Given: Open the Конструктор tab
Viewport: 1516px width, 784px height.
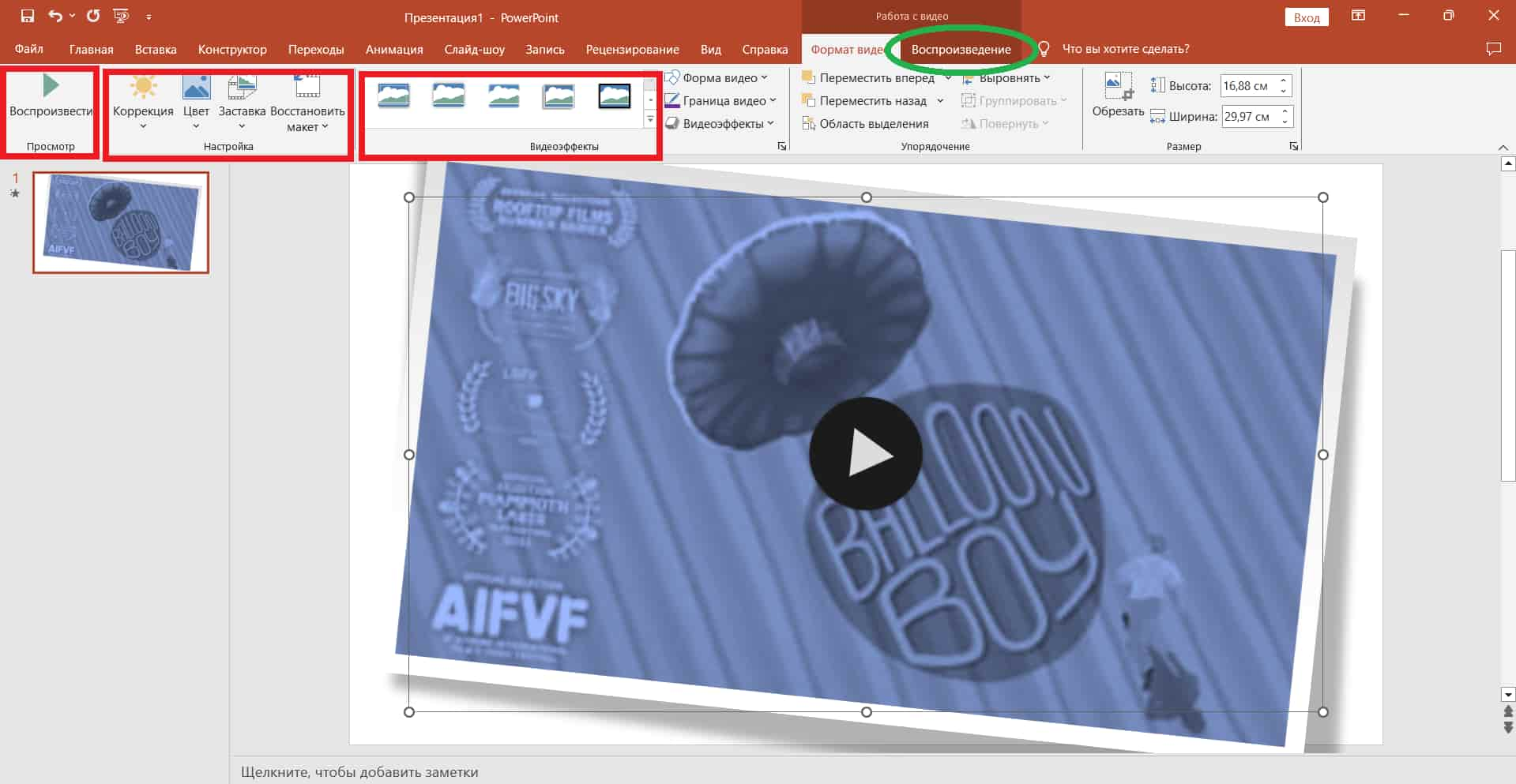Looking at the screenshot, I should tap(232, 49).
